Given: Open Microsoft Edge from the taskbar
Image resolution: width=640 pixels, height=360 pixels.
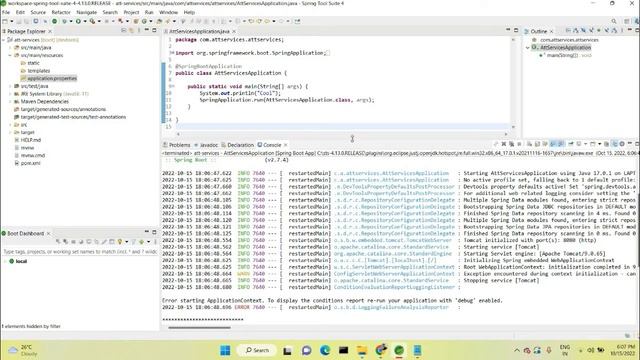Looking at the screenshot, I should pos(325,350).
